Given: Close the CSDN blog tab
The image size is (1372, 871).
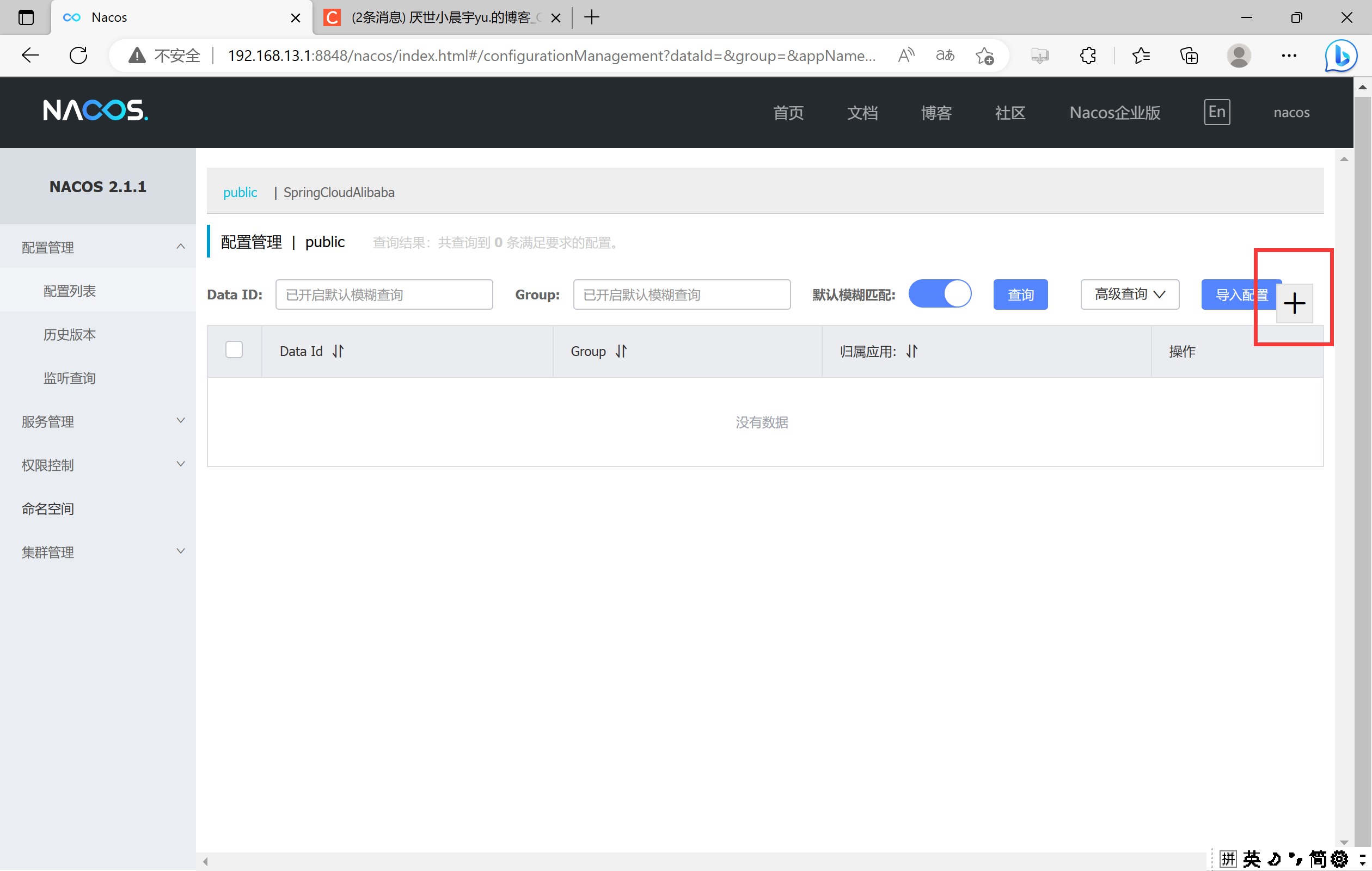Looking at the screenshot, I should point(556,17).
